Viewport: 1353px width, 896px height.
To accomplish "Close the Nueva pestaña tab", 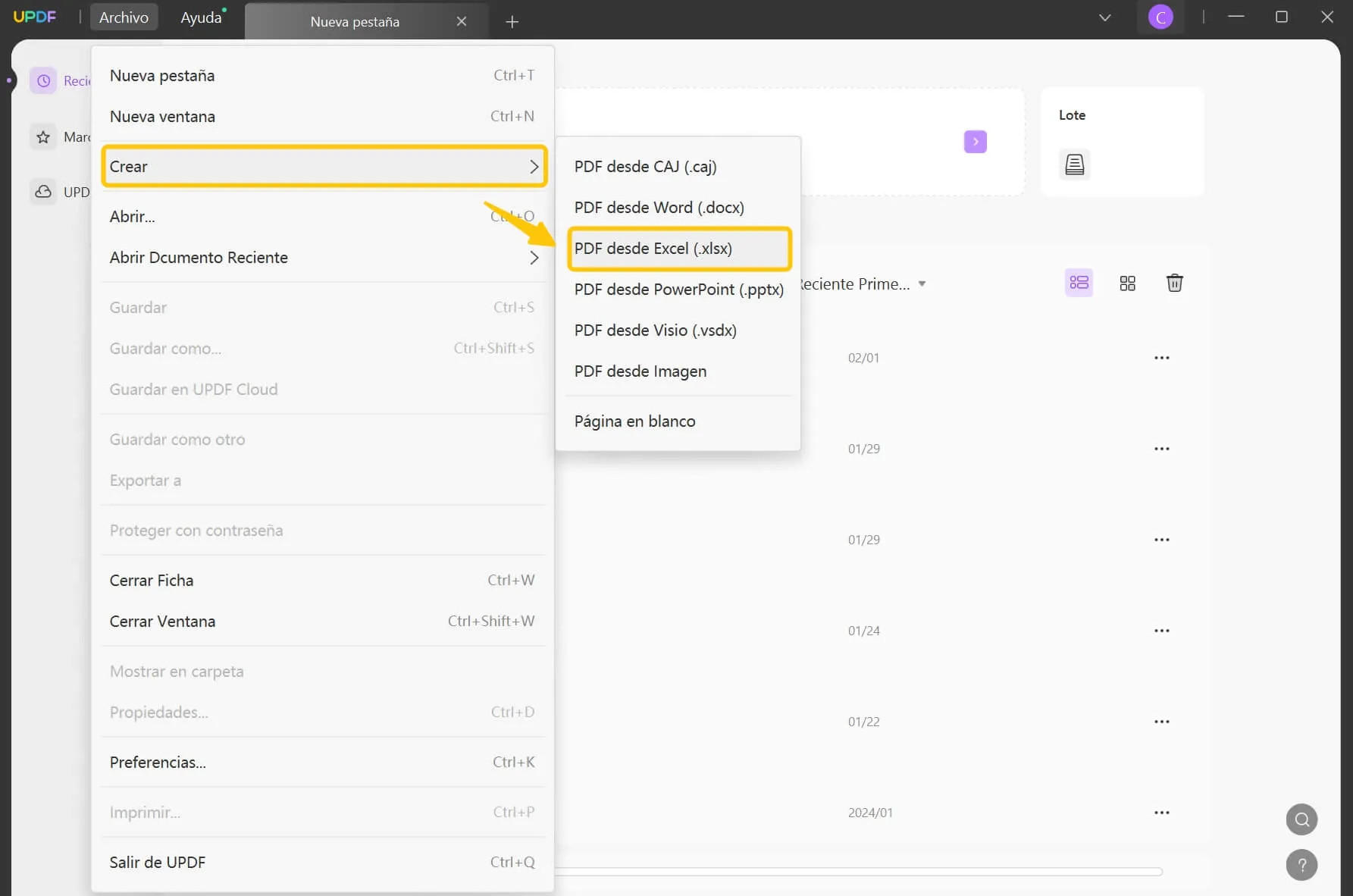I will pyautogui.click(x=461, y=21).
